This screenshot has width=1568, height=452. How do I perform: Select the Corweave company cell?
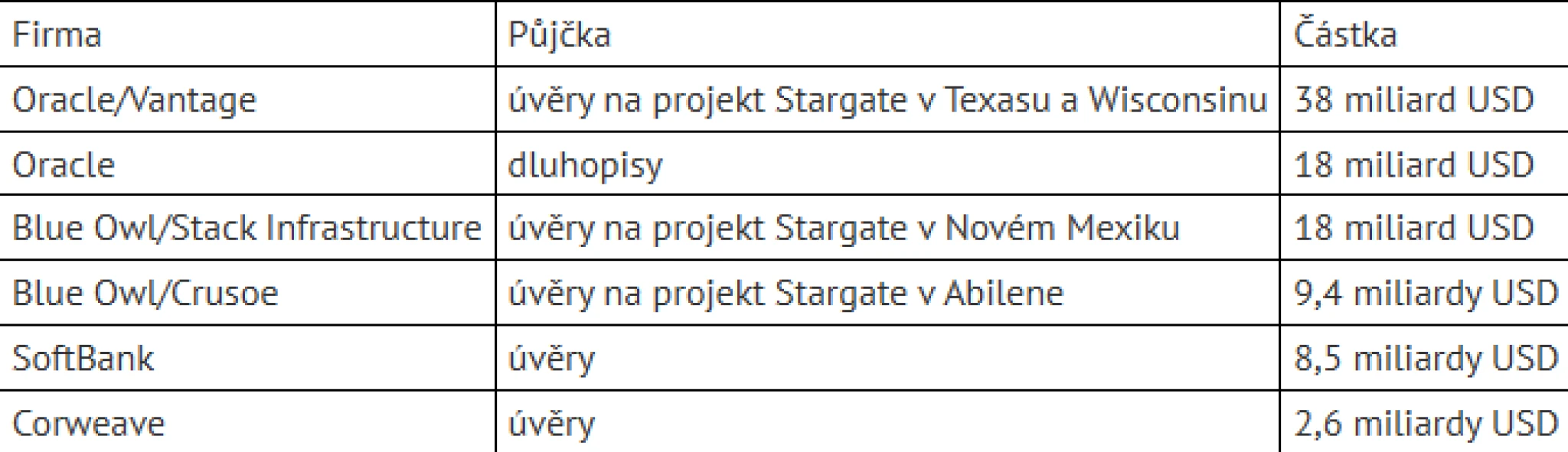click(x=89, y=423)
